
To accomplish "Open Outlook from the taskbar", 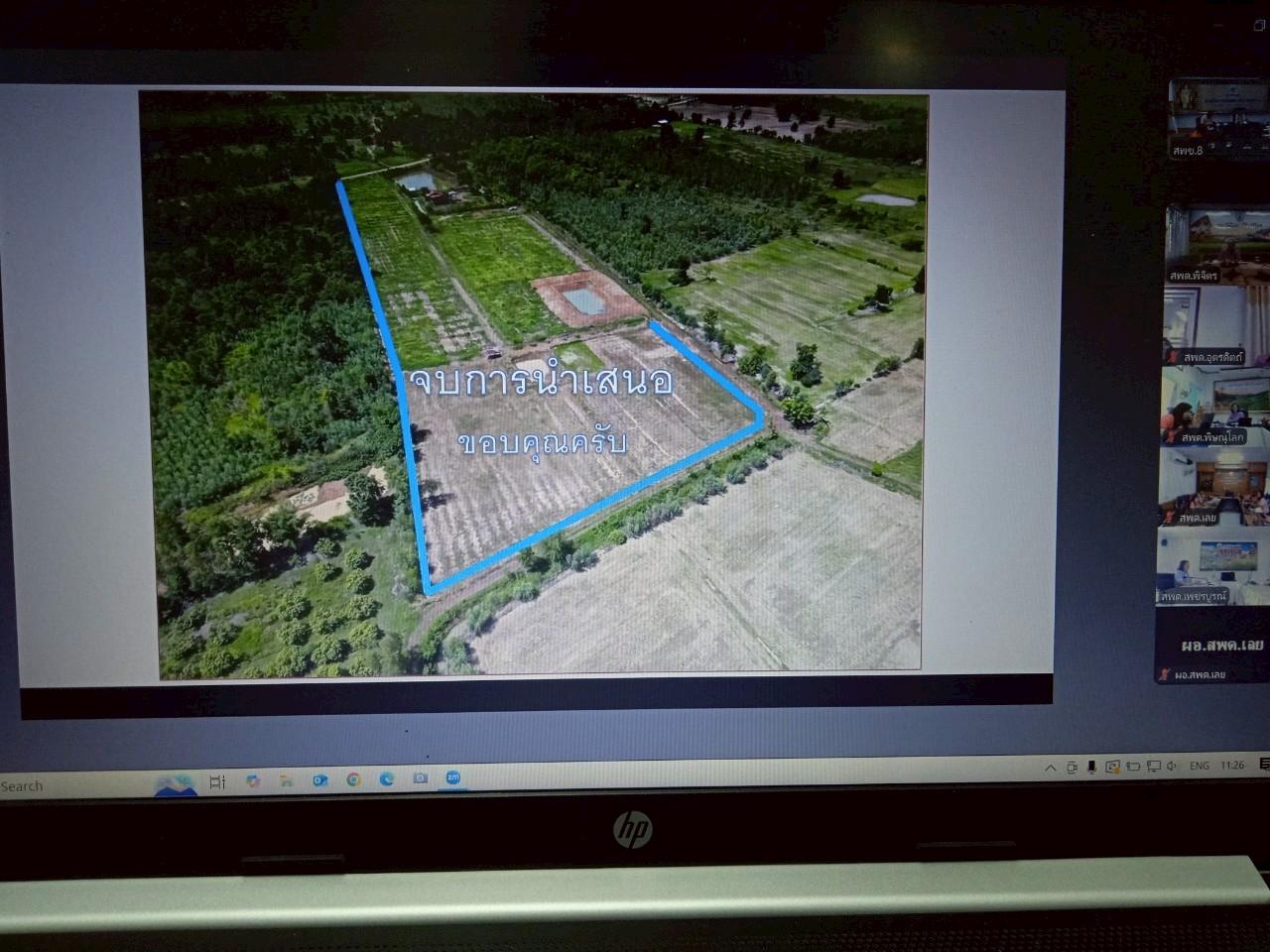I will click(x=319, y=781).
